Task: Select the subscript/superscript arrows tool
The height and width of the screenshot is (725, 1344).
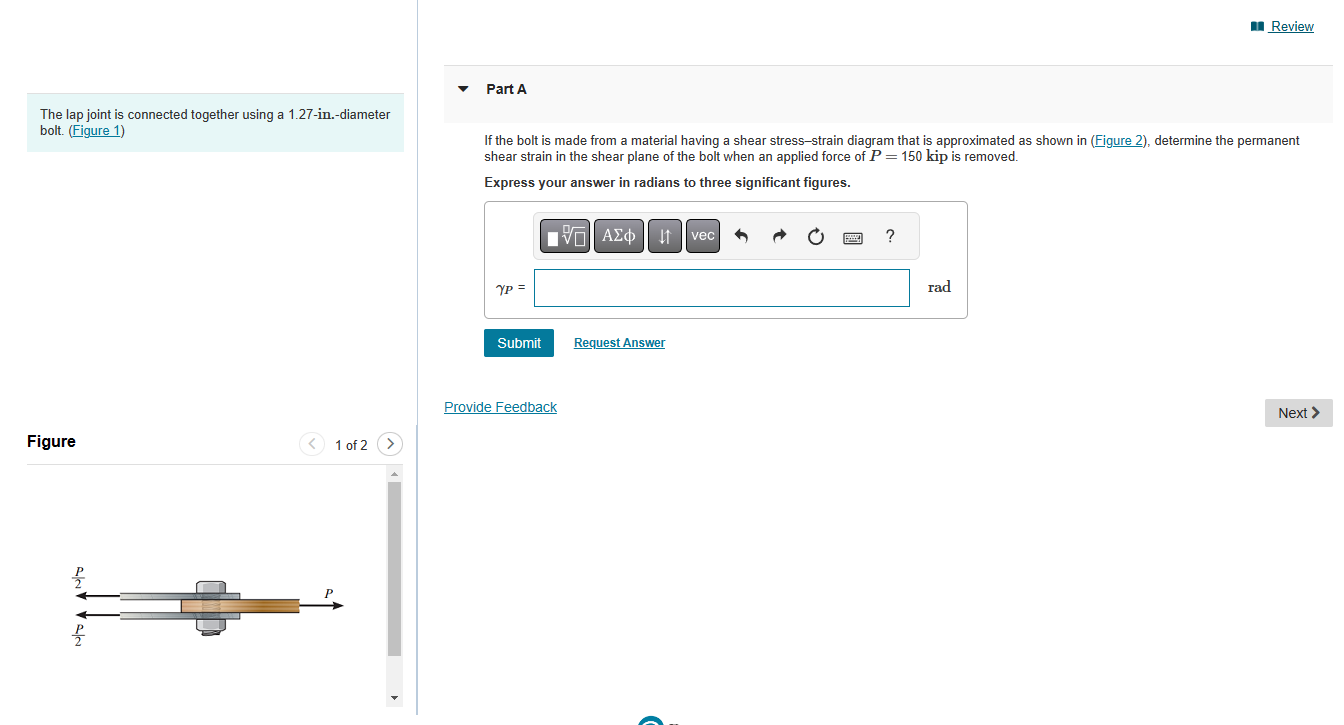Action: tap(665, 236)
